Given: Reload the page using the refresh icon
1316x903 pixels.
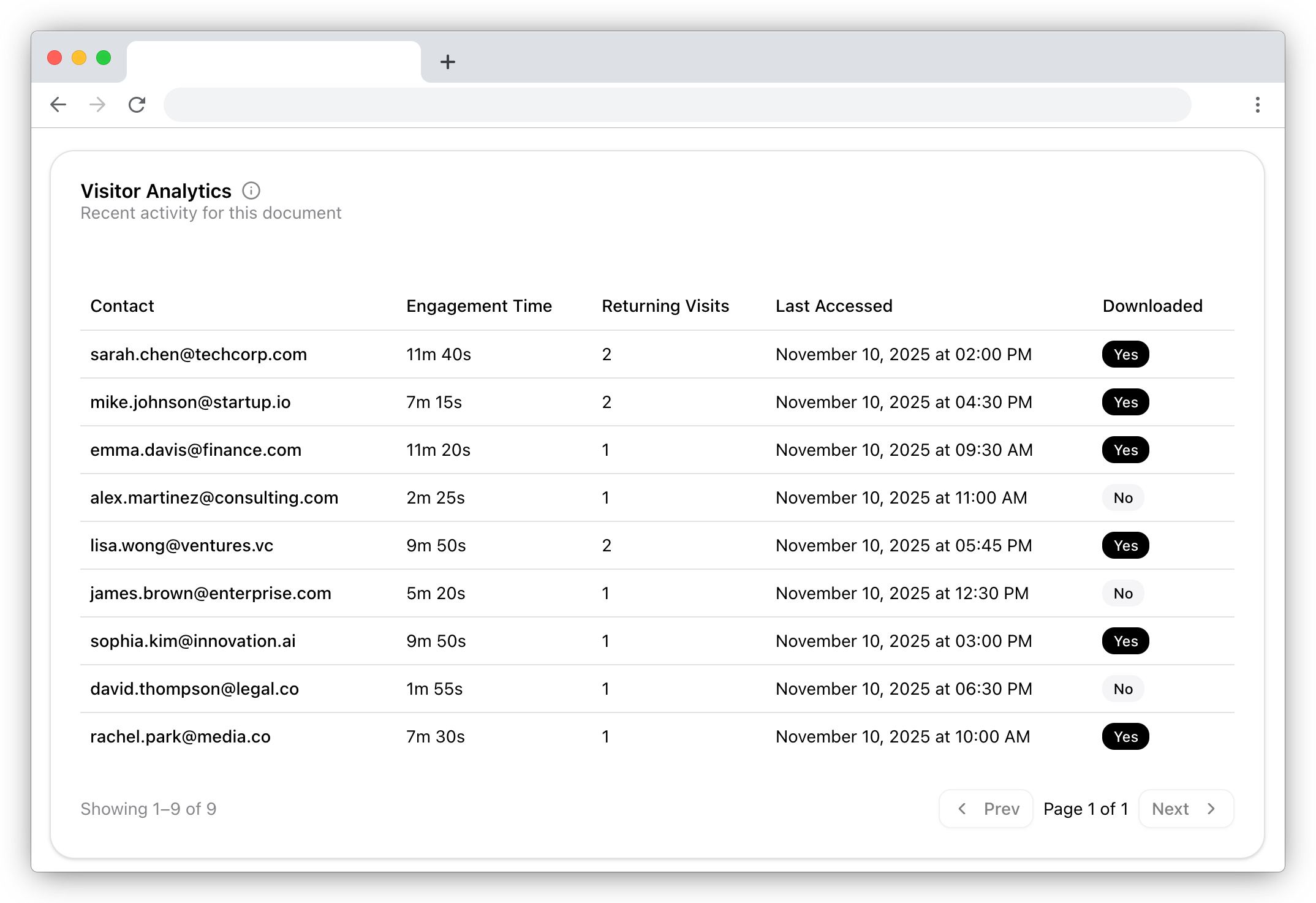Looking at the screenshot, I should click(137, 104).
